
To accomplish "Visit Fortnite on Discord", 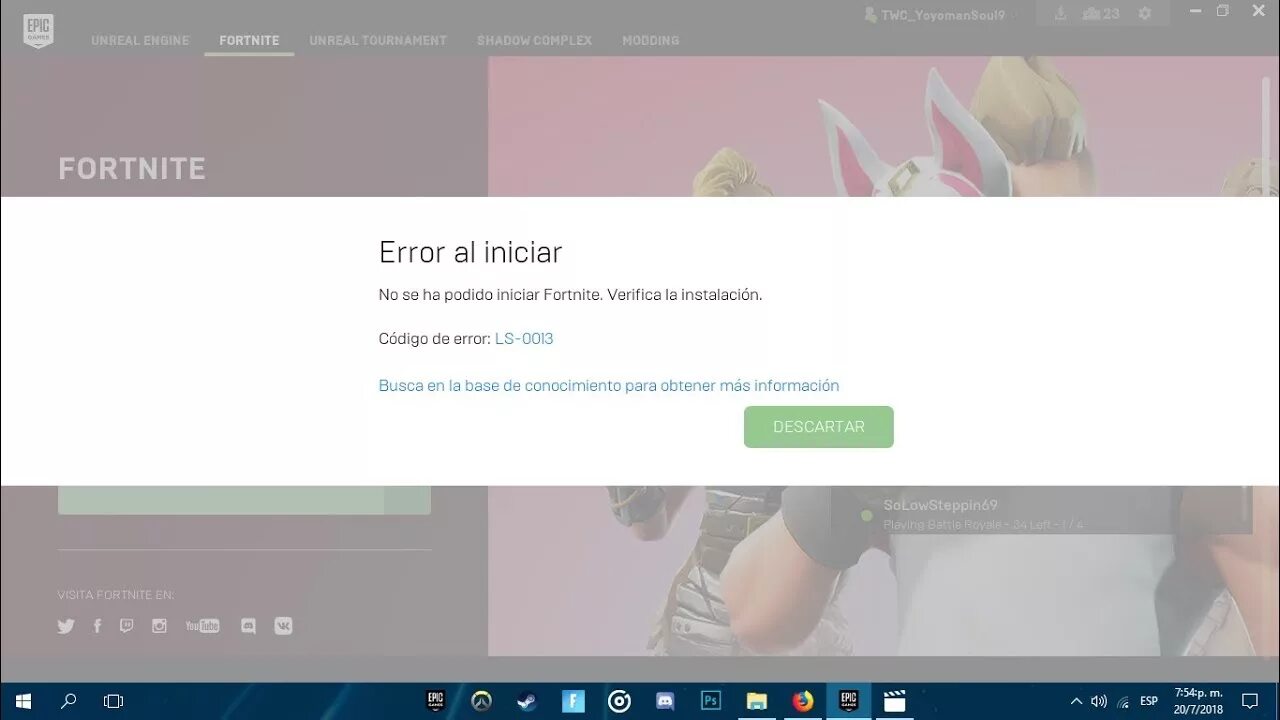I will [x=248, y=626].
